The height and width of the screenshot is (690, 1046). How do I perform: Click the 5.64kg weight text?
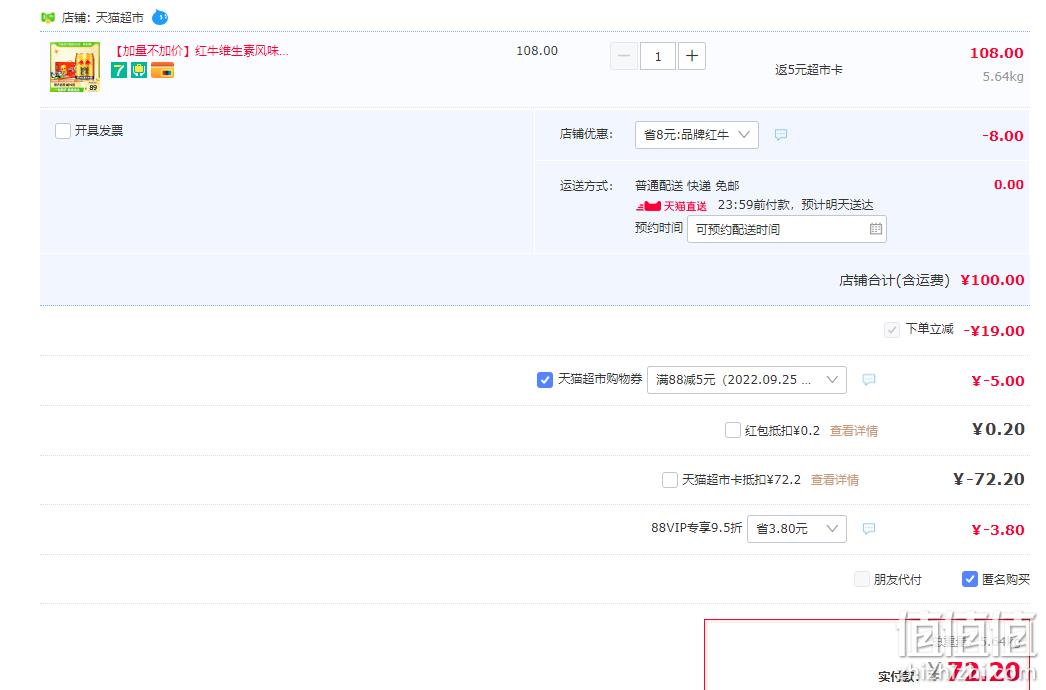pos(1003,77)
